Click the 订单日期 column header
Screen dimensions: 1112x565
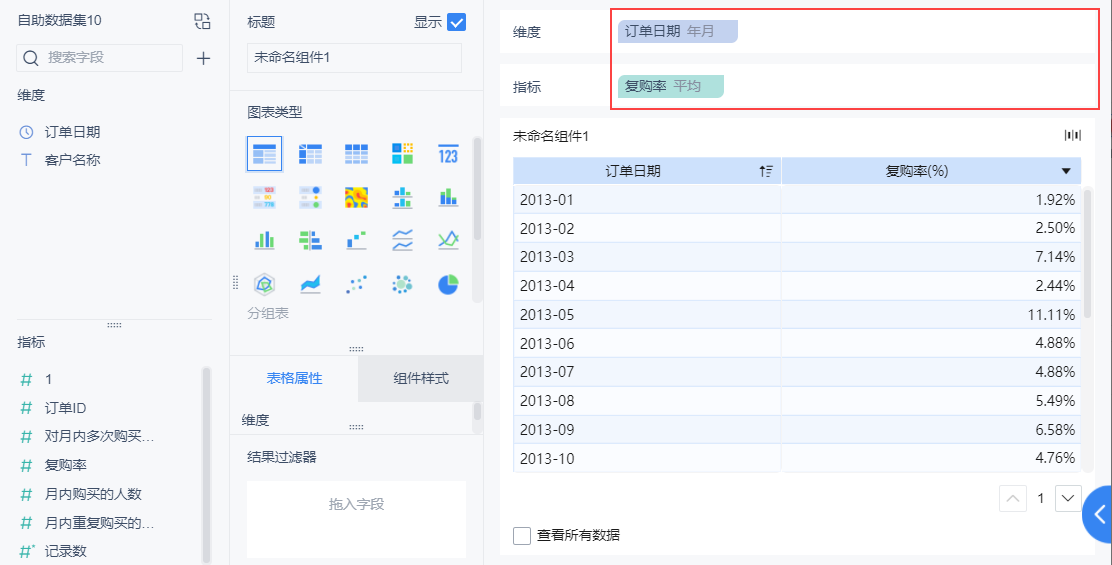(647, 171)
